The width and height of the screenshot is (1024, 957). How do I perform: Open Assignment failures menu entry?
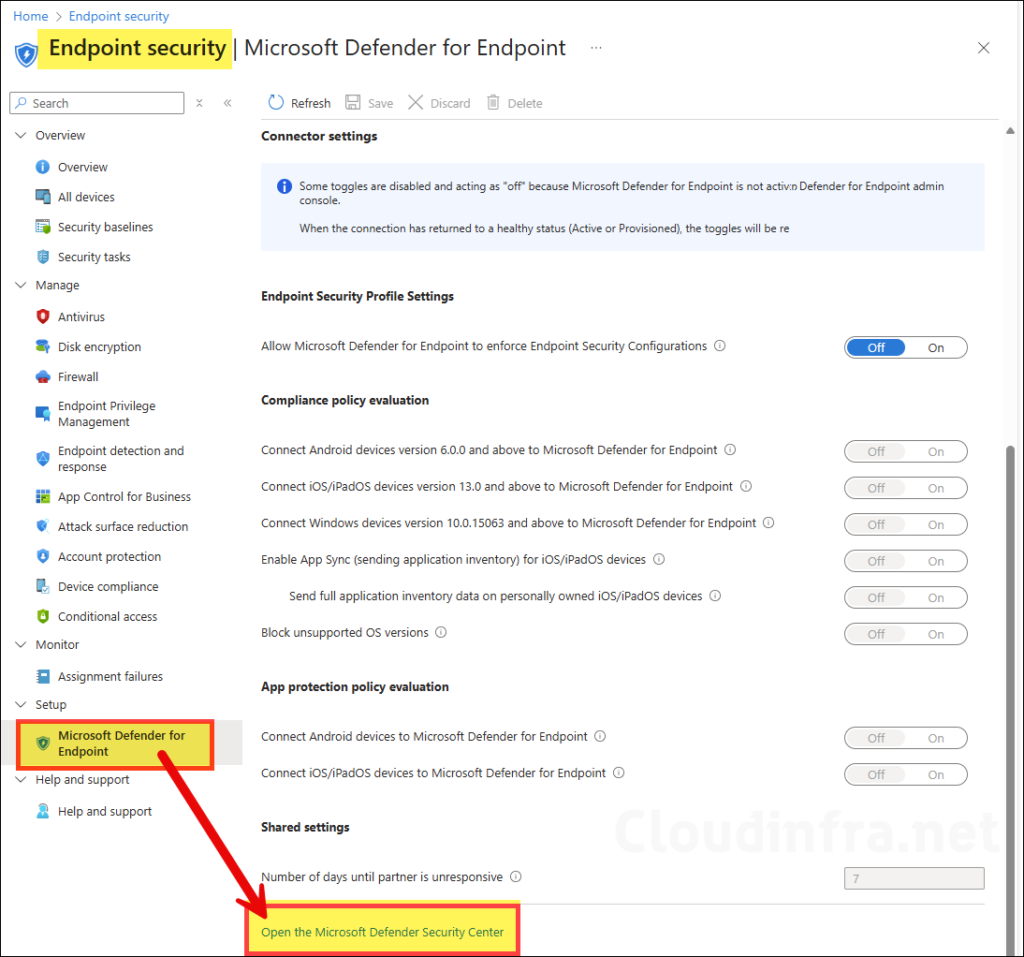(110, 677)
